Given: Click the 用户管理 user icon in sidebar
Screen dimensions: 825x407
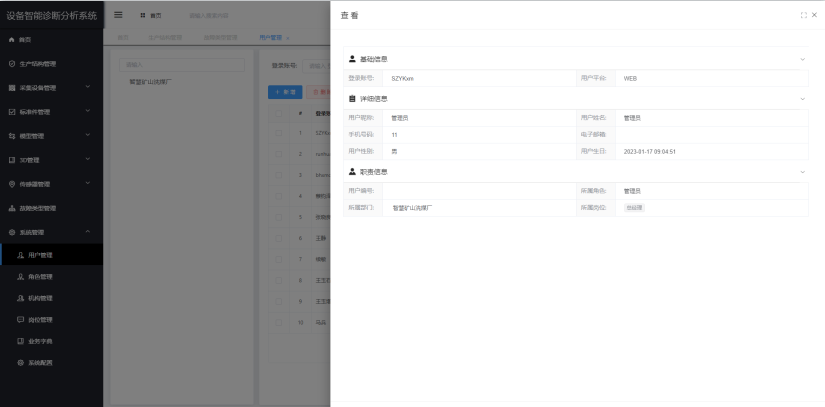Looking at the screenshot, I should point(21,255).
